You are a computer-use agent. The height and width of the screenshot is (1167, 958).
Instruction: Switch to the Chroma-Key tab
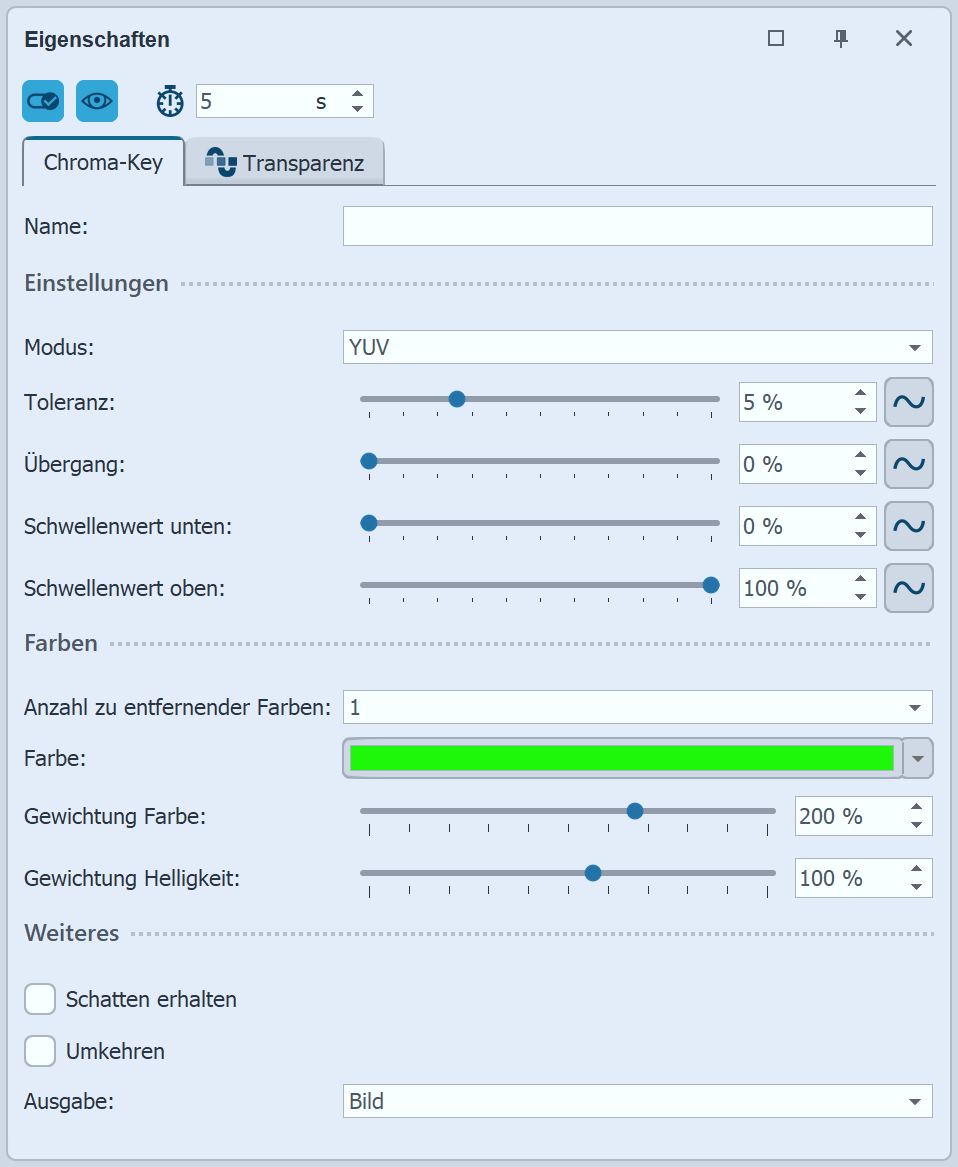pos(102,162)
